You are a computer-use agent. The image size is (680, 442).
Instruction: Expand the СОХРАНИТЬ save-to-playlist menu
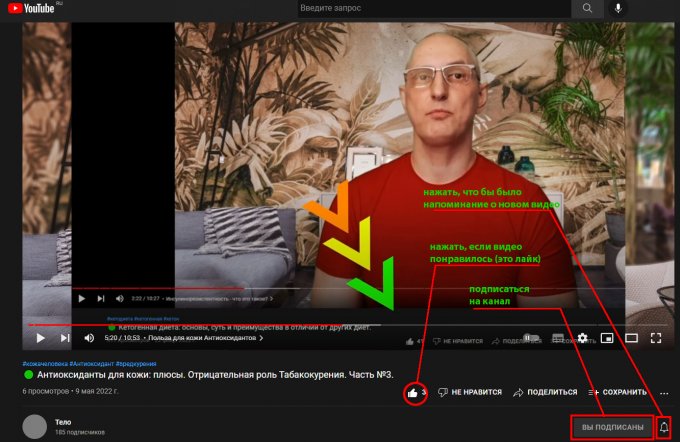point(620,392)
